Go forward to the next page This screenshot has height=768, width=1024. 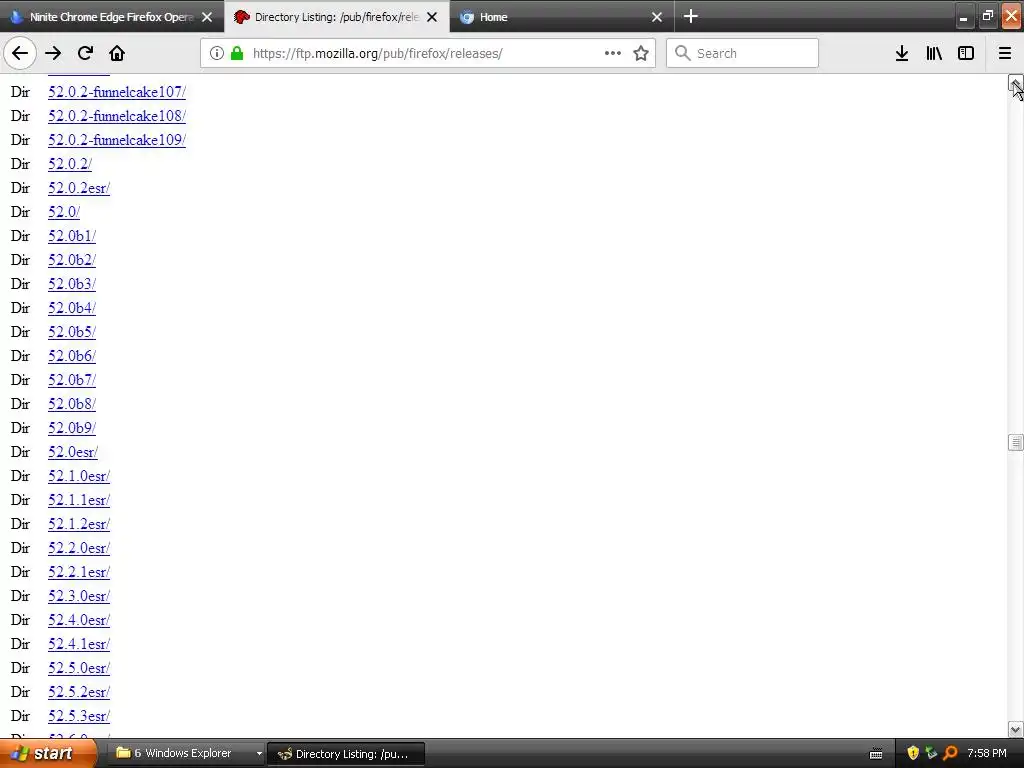click(x=53, y=54)
